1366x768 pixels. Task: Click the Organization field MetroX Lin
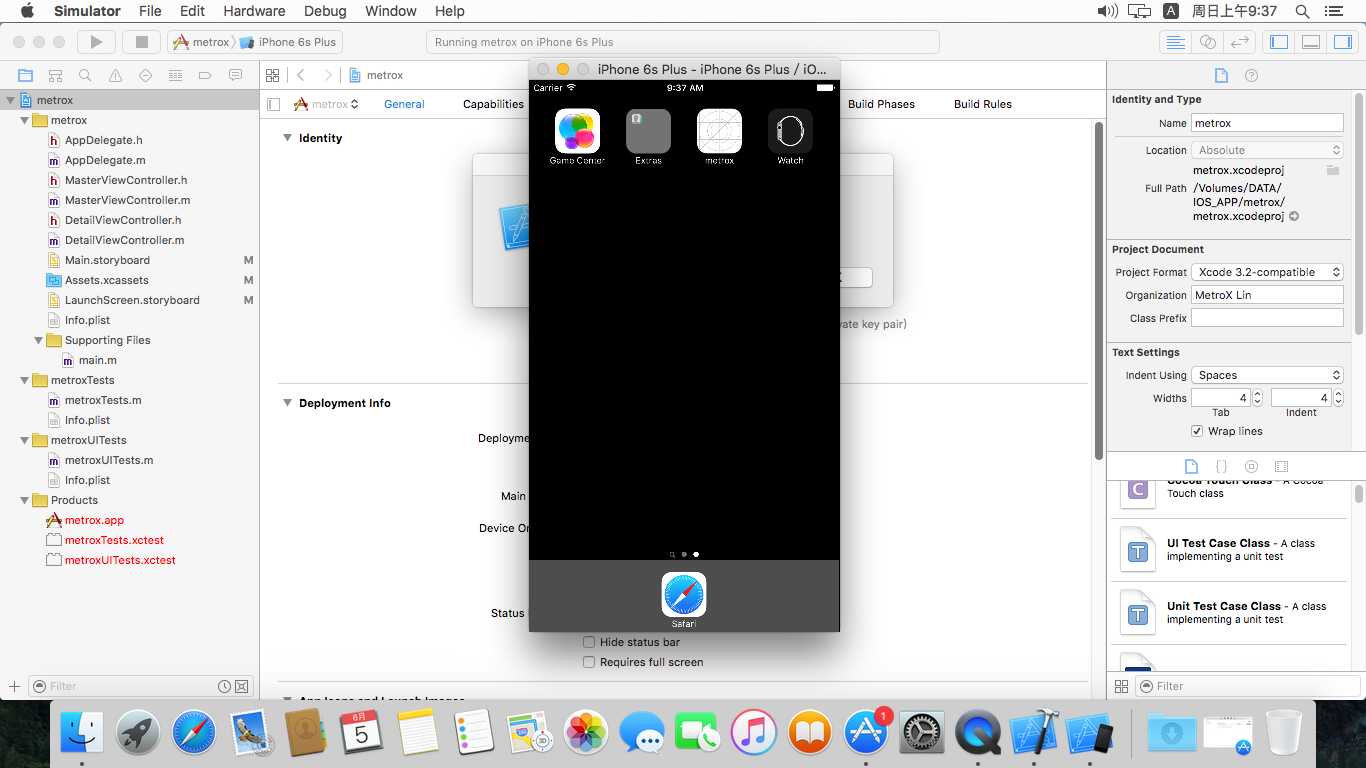[x=1267, y=295]
